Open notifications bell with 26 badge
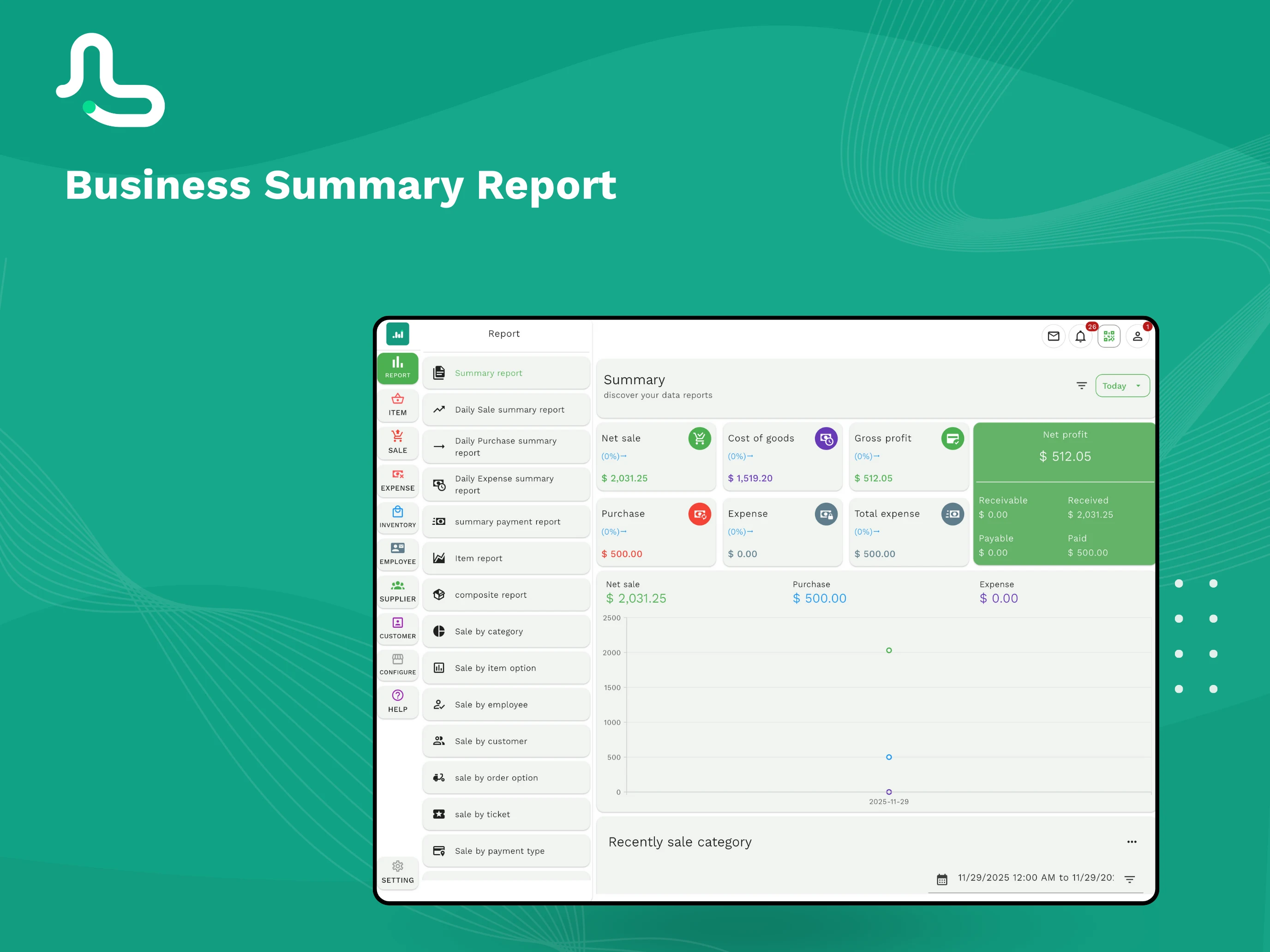 pyautogui.click(x=1080, y=336)
